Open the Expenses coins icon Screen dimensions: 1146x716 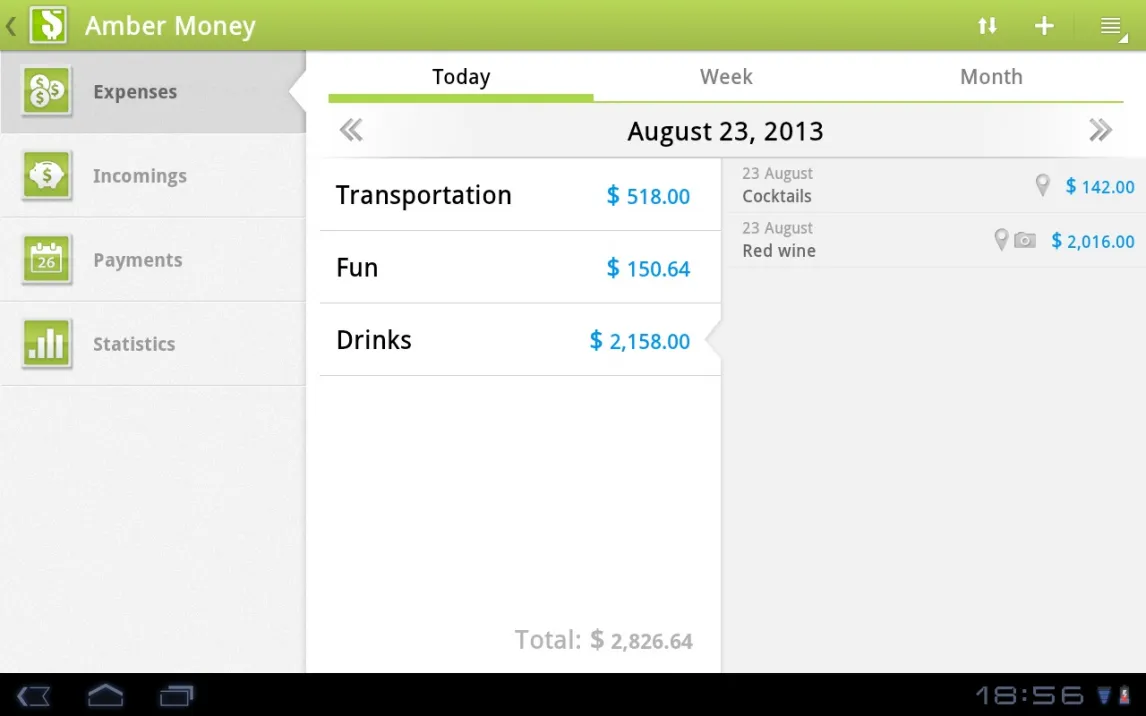coord(47,92)
